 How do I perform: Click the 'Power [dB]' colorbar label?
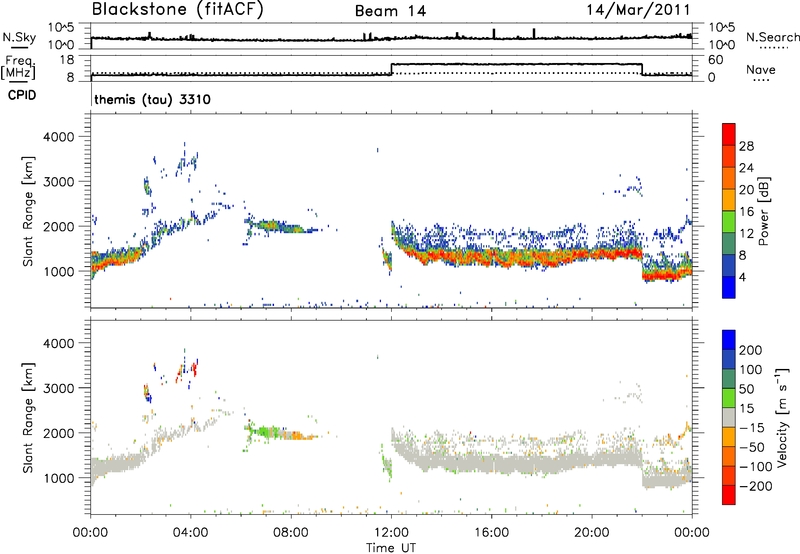pyautogui.click(x=763, y=211)
